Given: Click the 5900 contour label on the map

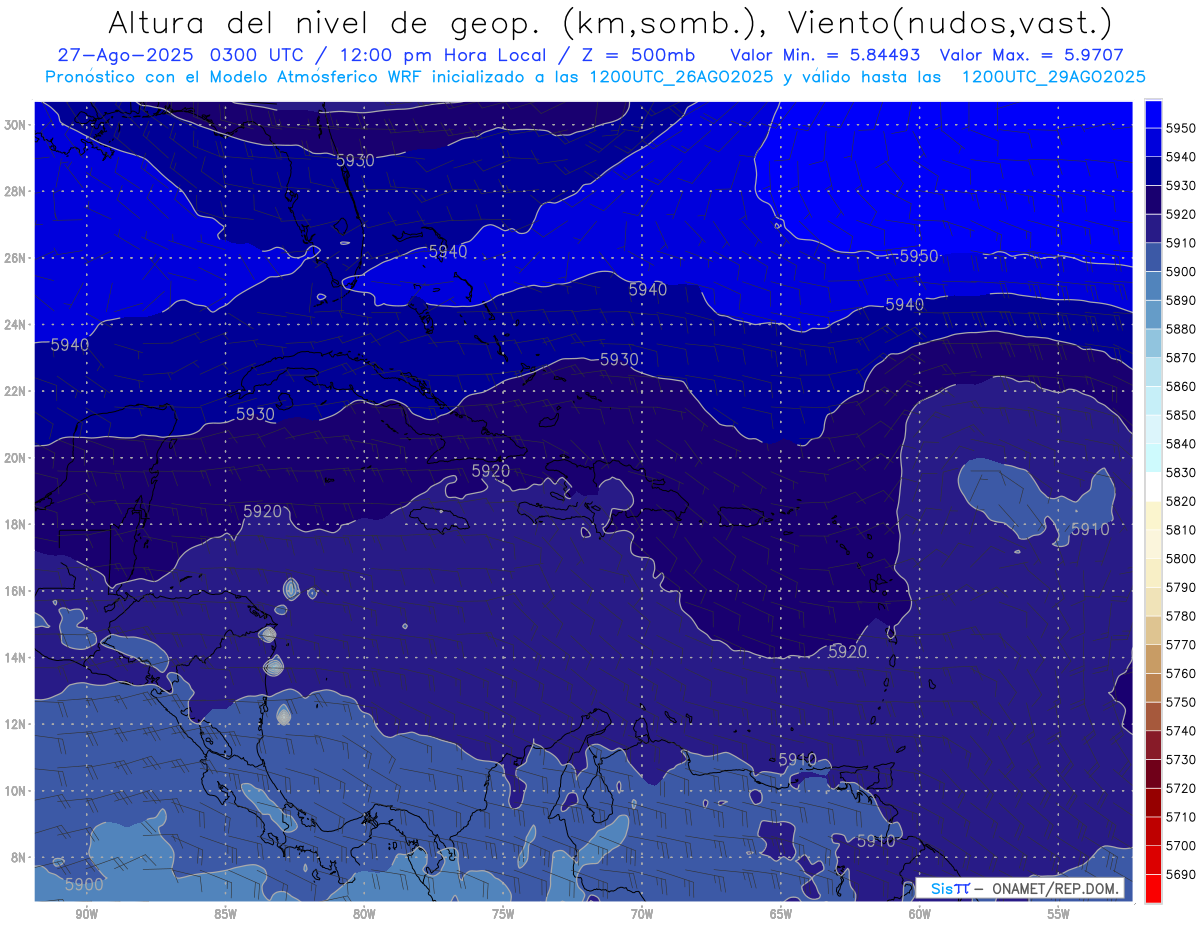Looking at the screenshot, I should point(84,884).
